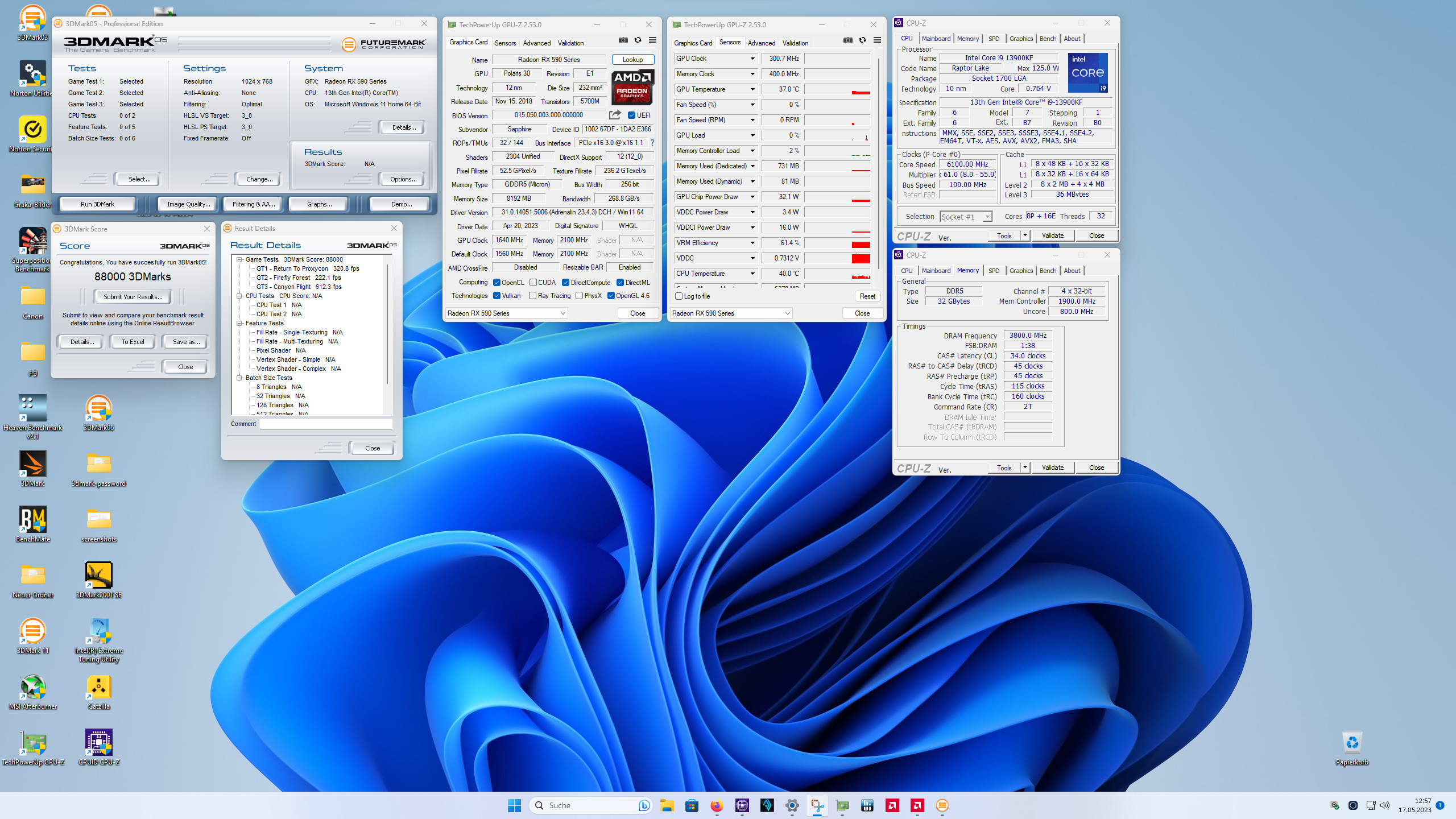Click the Reset button in GPU-Z Sensors

point(867,296)
